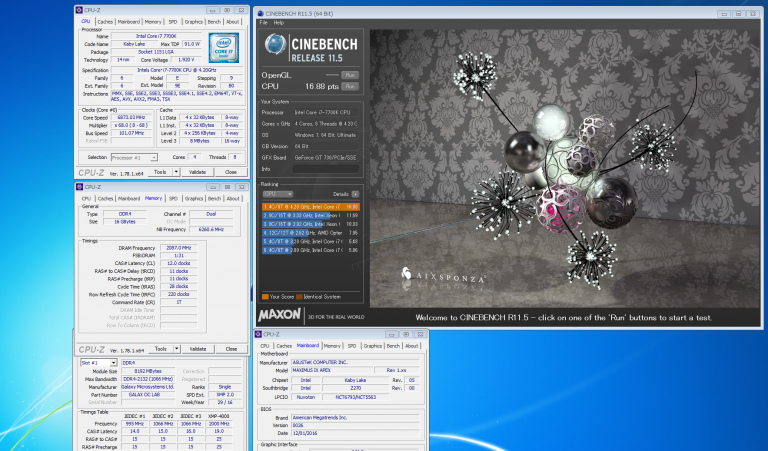Click the Identical System legend swatch
Viewport: 768px width, 451px height.
(x=299, y=297)
